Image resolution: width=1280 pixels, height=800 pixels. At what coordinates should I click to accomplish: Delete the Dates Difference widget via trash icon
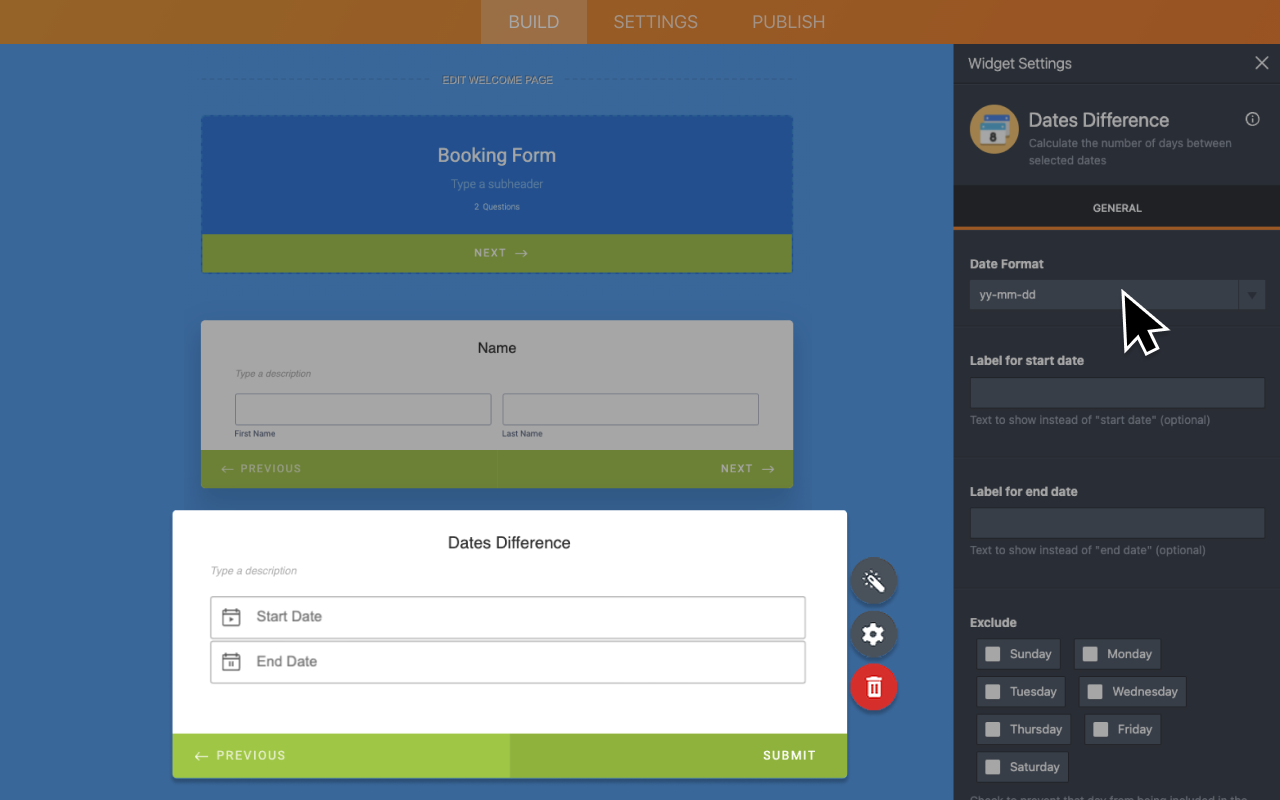coord(873,687)
